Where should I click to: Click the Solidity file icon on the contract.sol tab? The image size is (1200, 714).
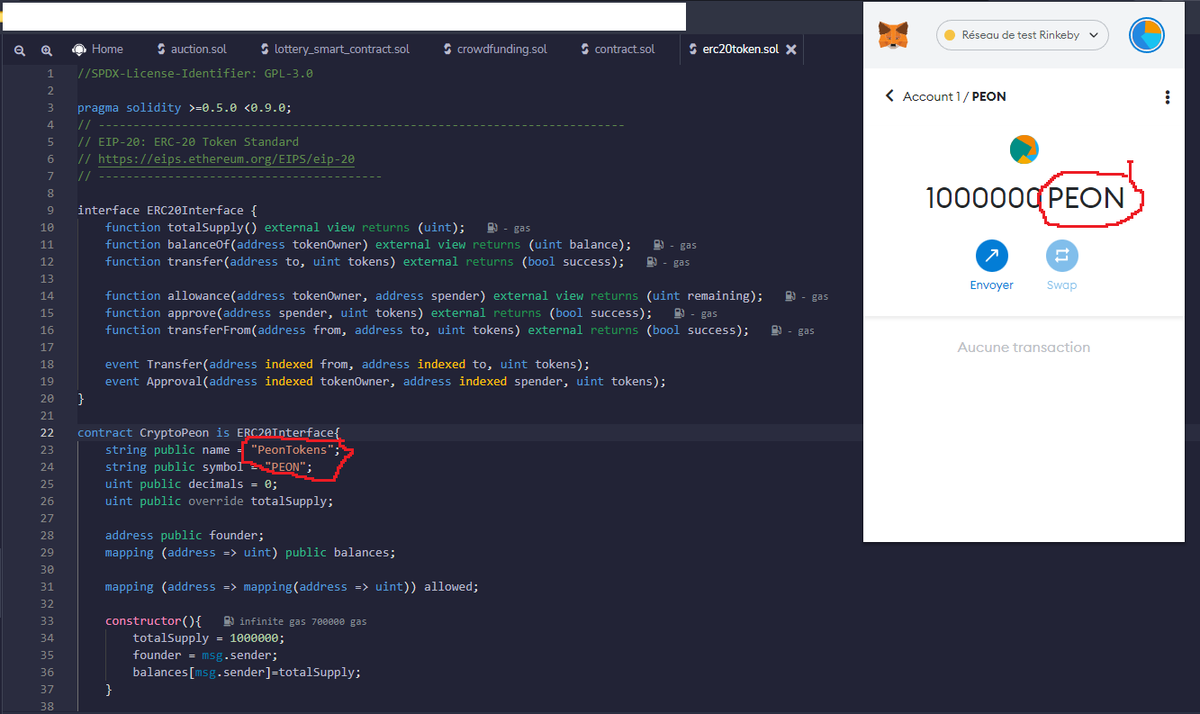585,49
